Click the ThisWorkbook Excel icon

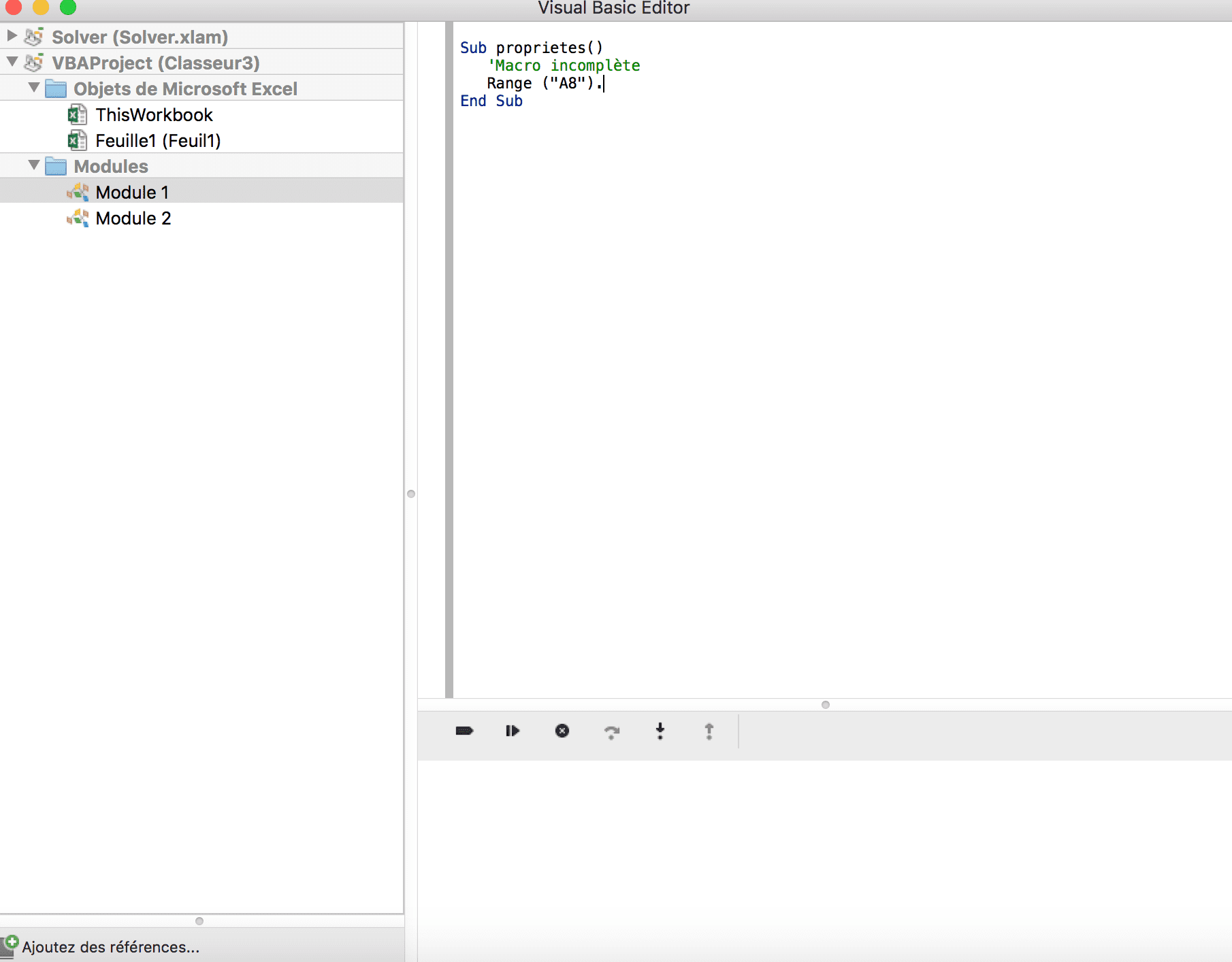click(77, 115)
